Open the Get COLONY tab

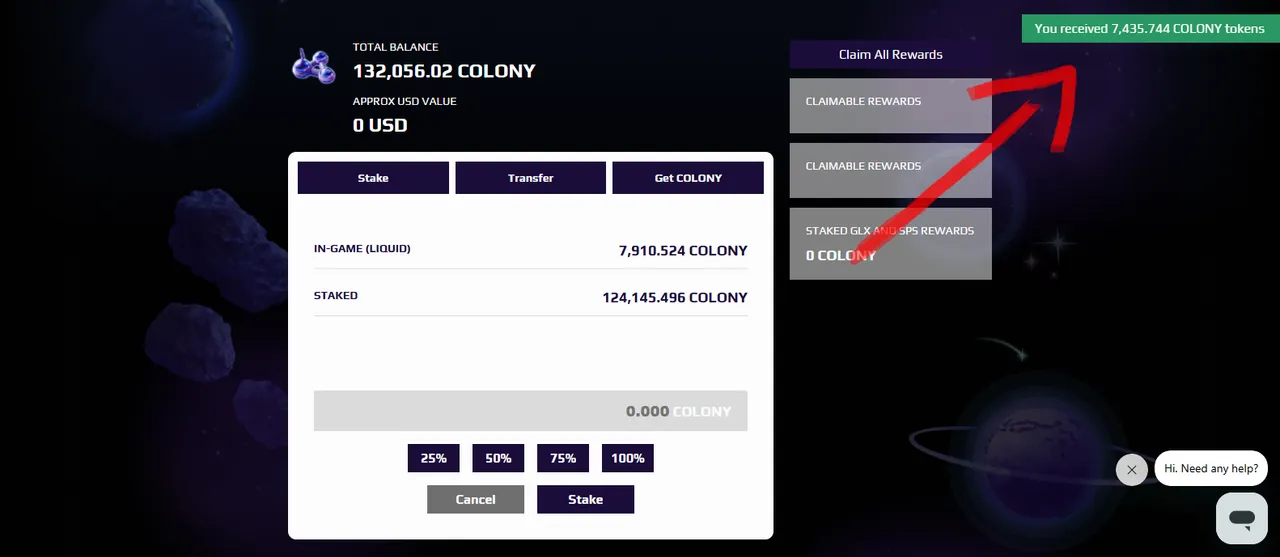[688, 178]
